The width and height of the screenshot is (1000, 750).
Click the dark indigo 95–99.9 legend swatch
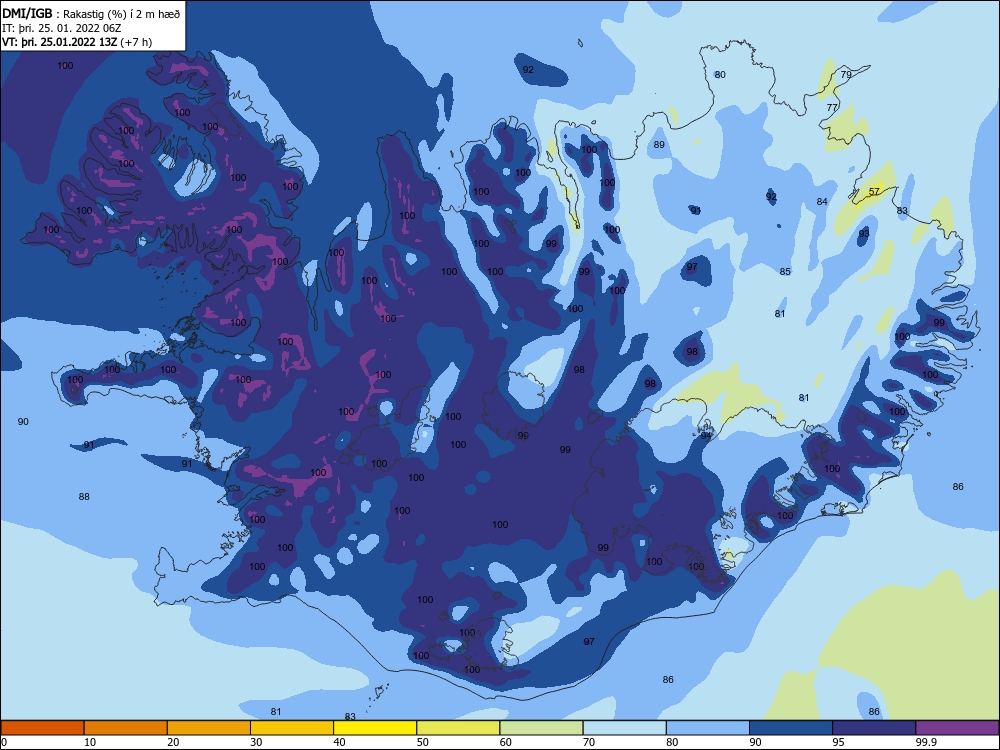pos(874,728)
